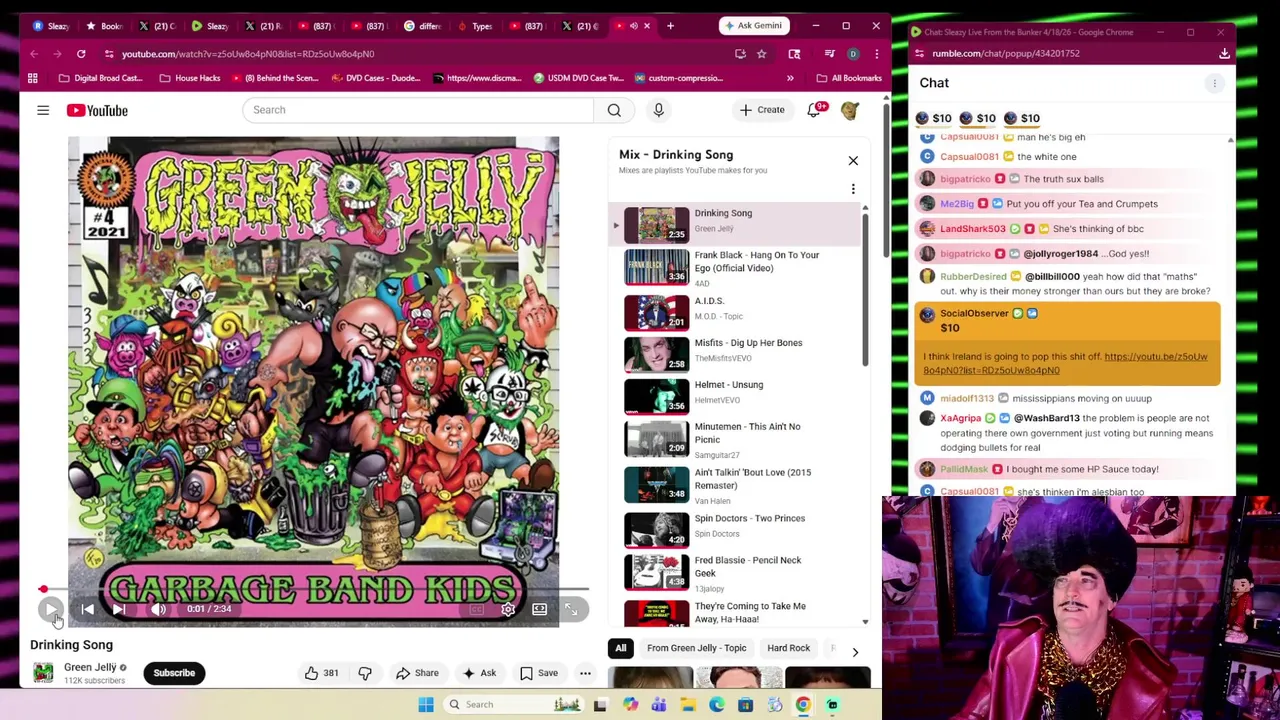Close the Mix playlist panel
The width and height of the screenshot is (1280, 720).
point(853,160)
